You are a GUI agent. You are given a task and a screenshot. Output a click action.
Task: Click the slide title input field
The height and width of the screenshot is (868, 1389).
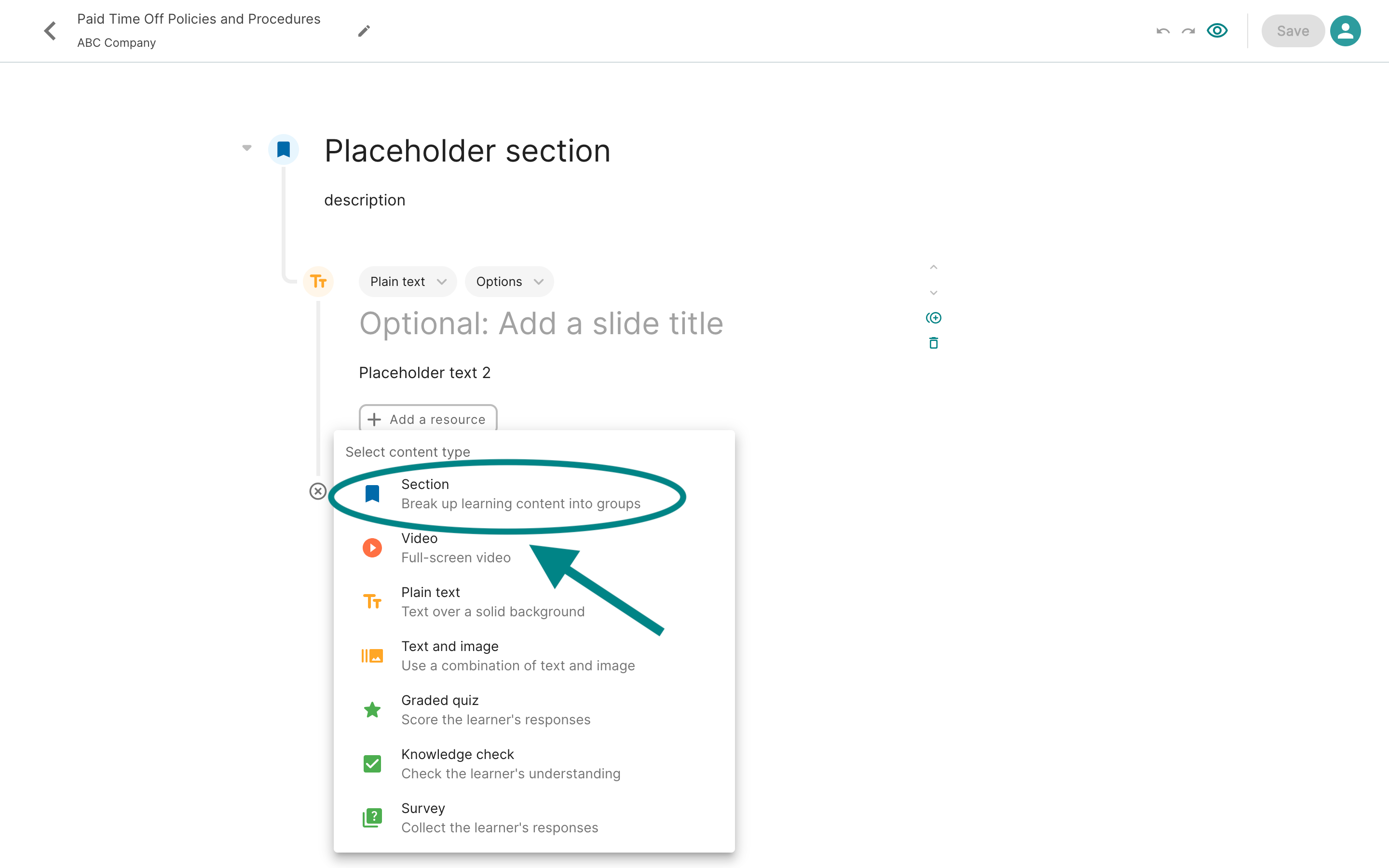tap(541, 324)
